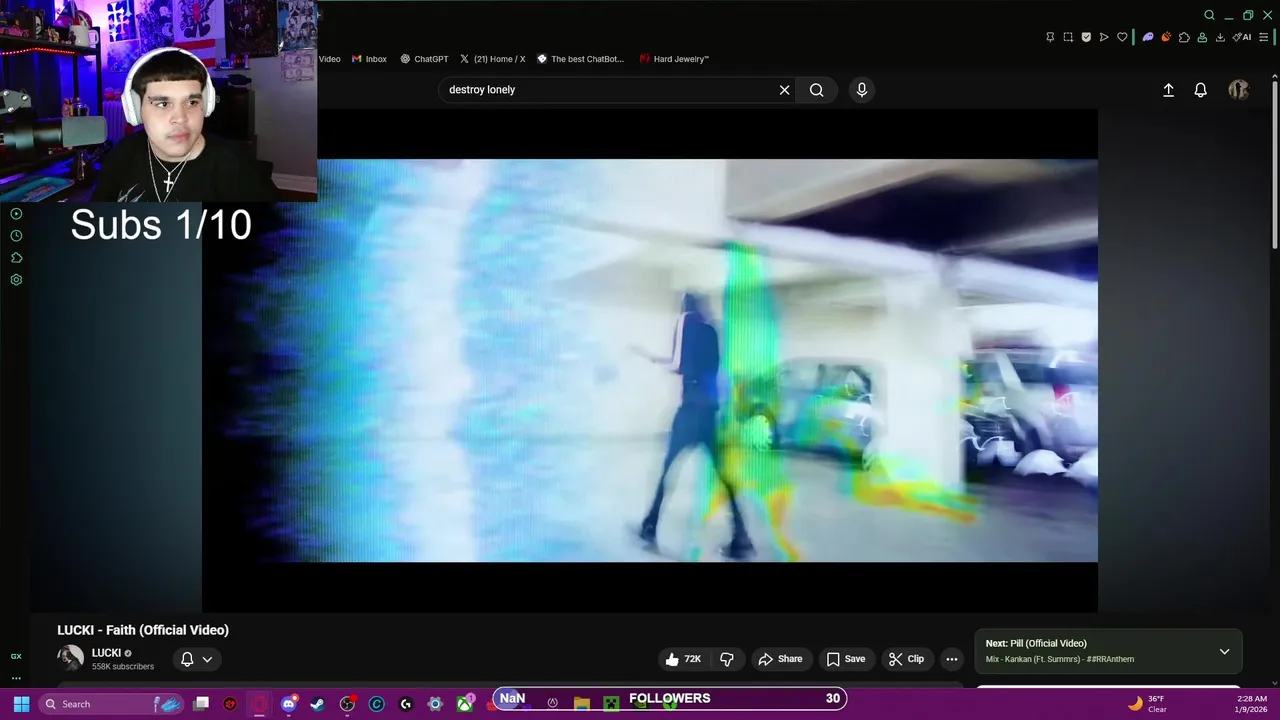The width and height of the screenshot is (1280, 720).
Task: Open YouTube notifications bell in the header
Action: (1201, 90)
